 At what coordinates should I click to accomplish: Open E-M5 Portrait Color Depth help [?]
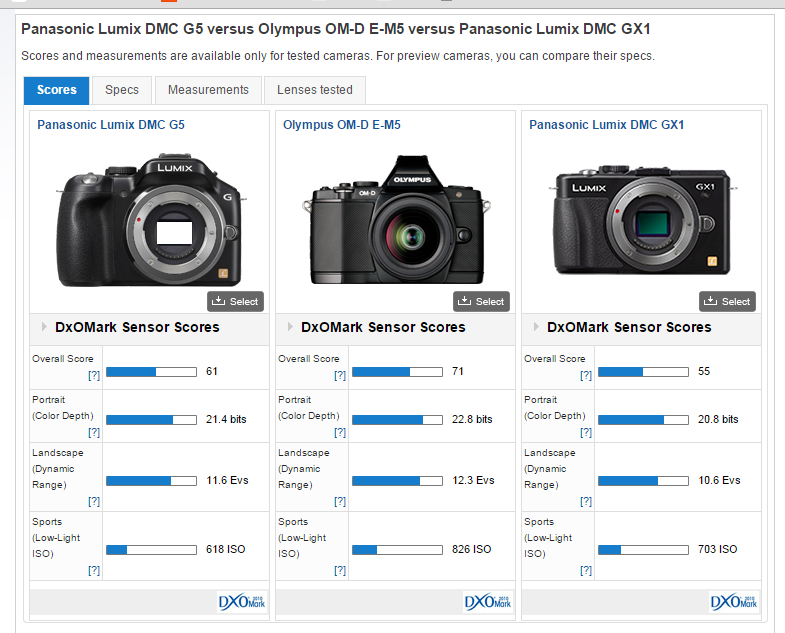[x=340, y=432]
